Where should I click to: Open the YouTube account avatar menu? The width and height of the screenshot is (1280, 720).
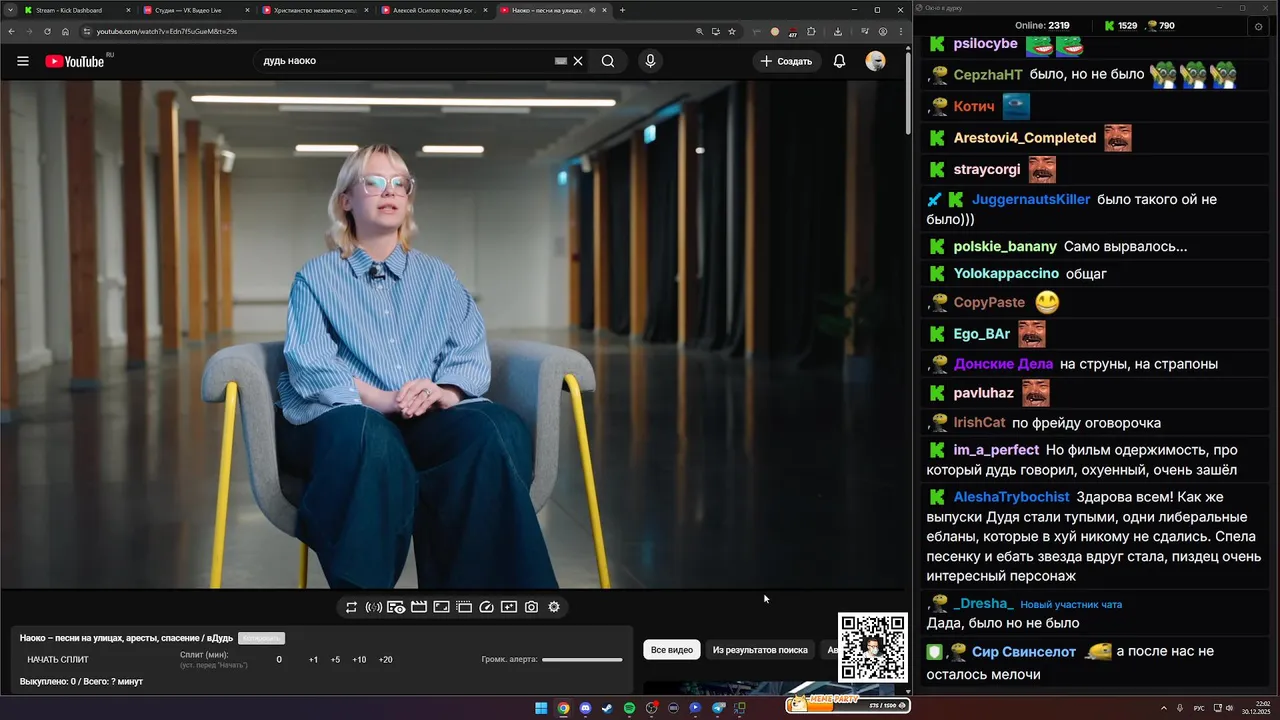876,61
